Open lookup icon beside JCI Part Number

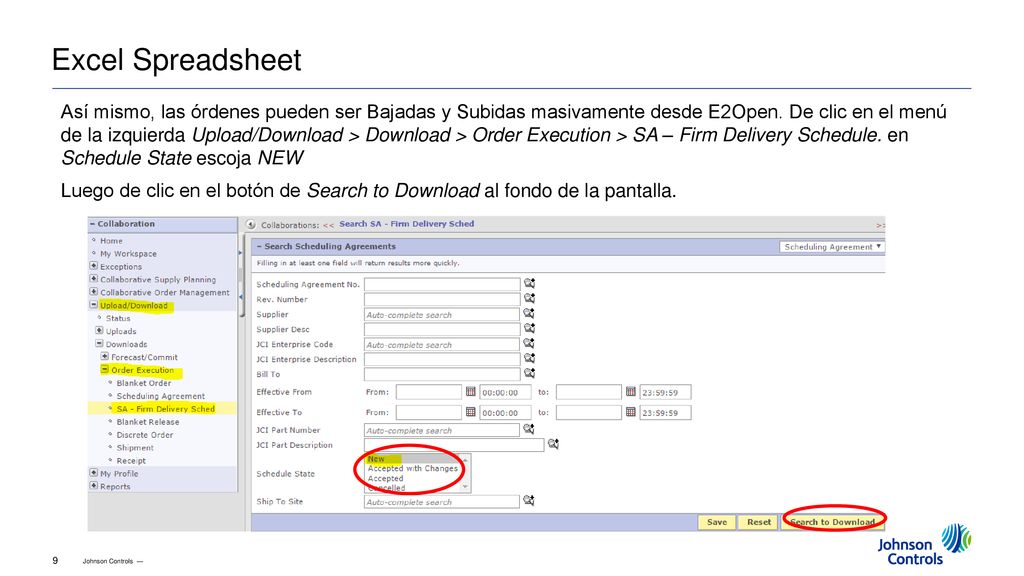529,429
